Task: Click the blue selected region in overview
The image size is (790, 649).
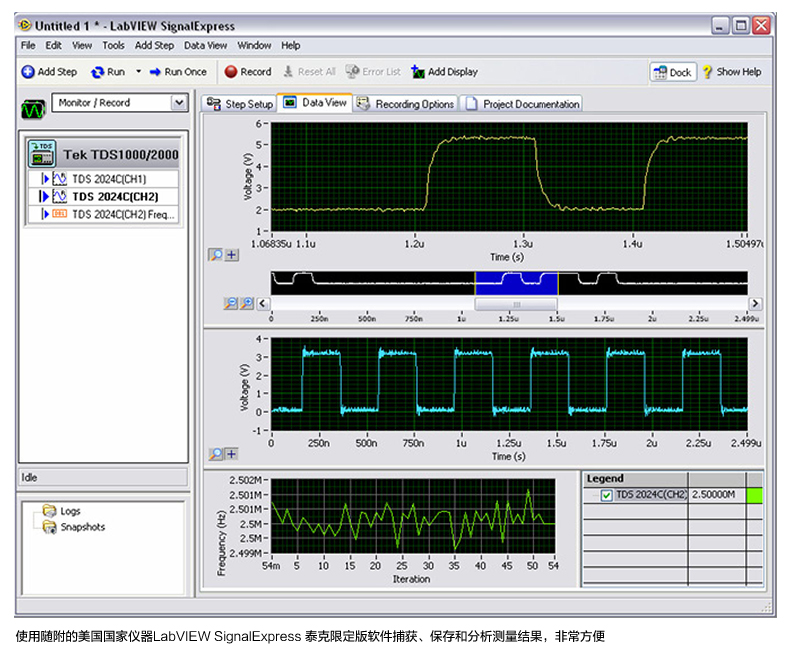Action: pos(516,283)
